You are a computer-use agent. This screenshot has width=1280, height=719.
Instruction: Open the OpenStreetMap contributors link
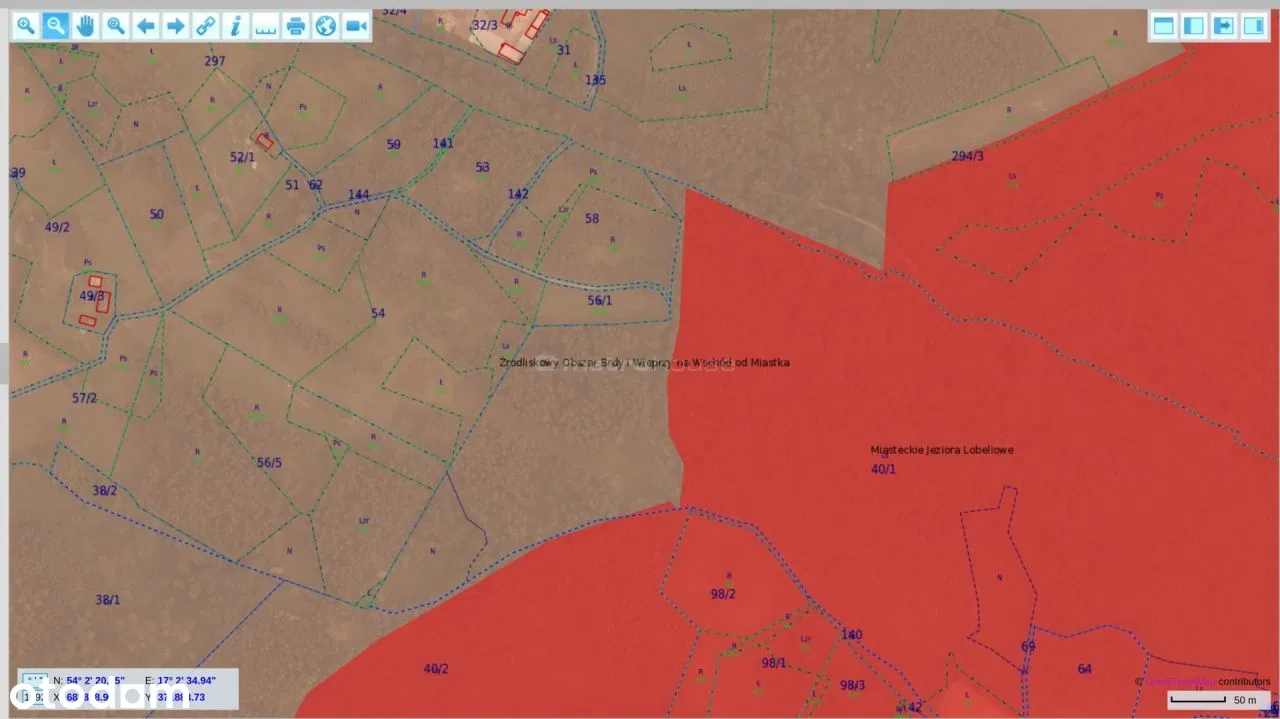[1180, 682]
